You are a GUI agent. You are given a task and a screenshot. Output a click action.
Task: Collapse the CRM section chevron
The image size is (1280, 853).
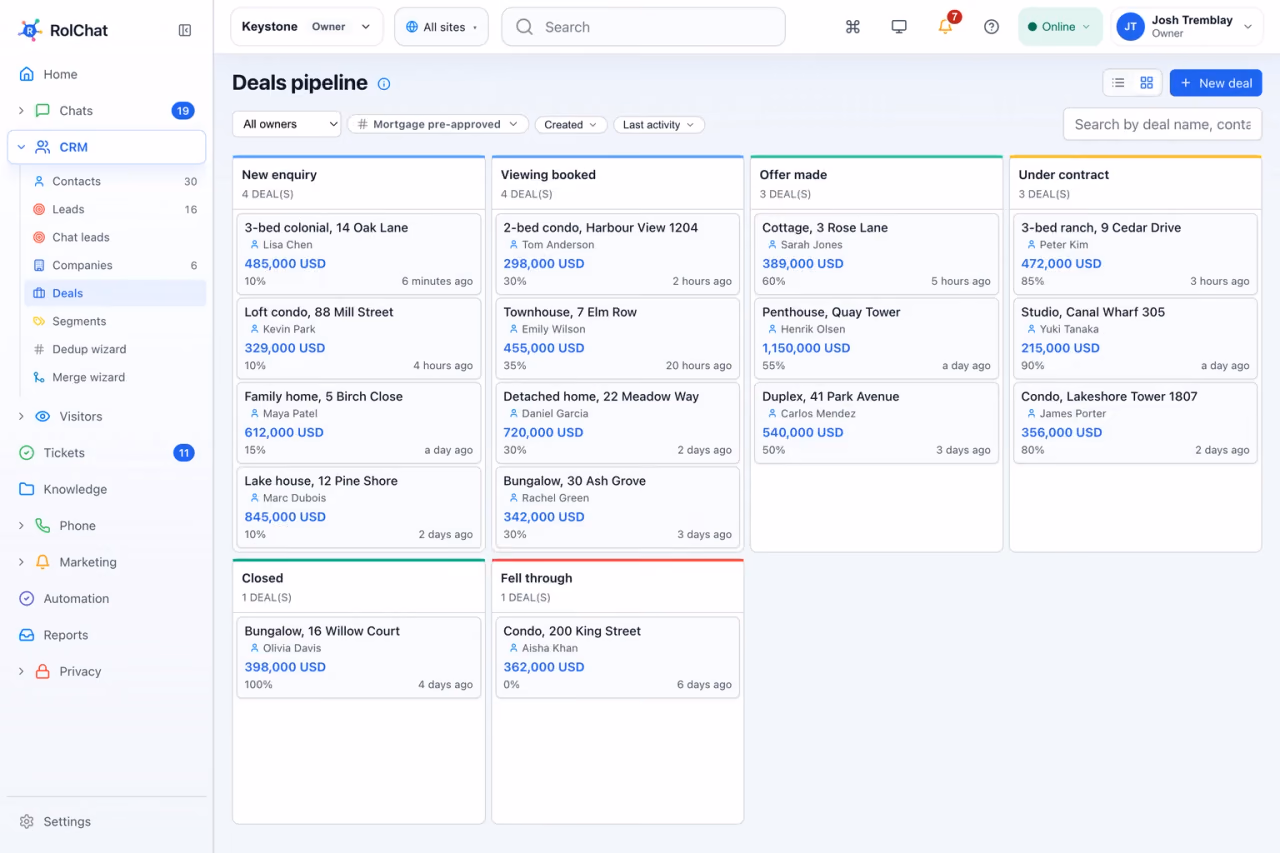(x=21, y=147)
